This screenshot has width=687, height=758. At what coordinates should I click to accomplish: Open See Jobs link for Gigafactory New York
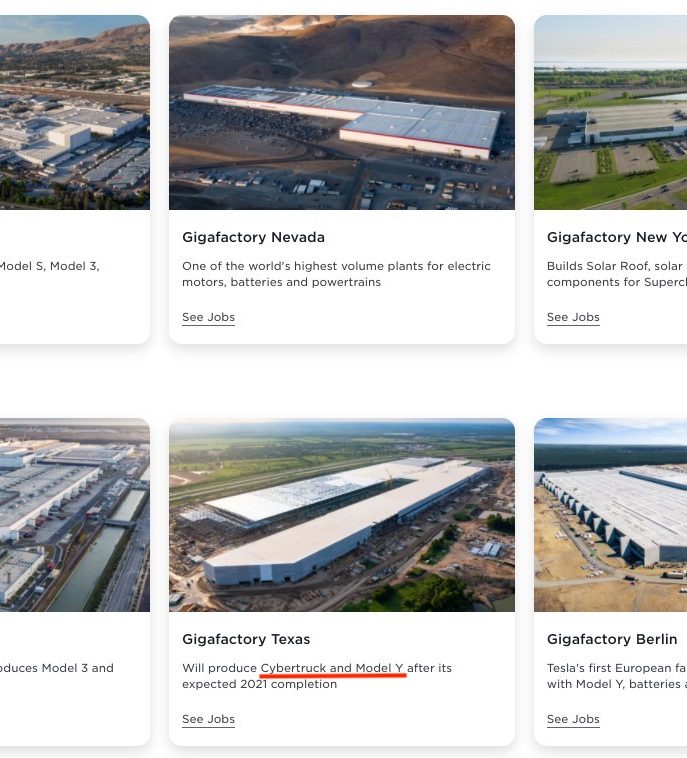coord(573,317)
